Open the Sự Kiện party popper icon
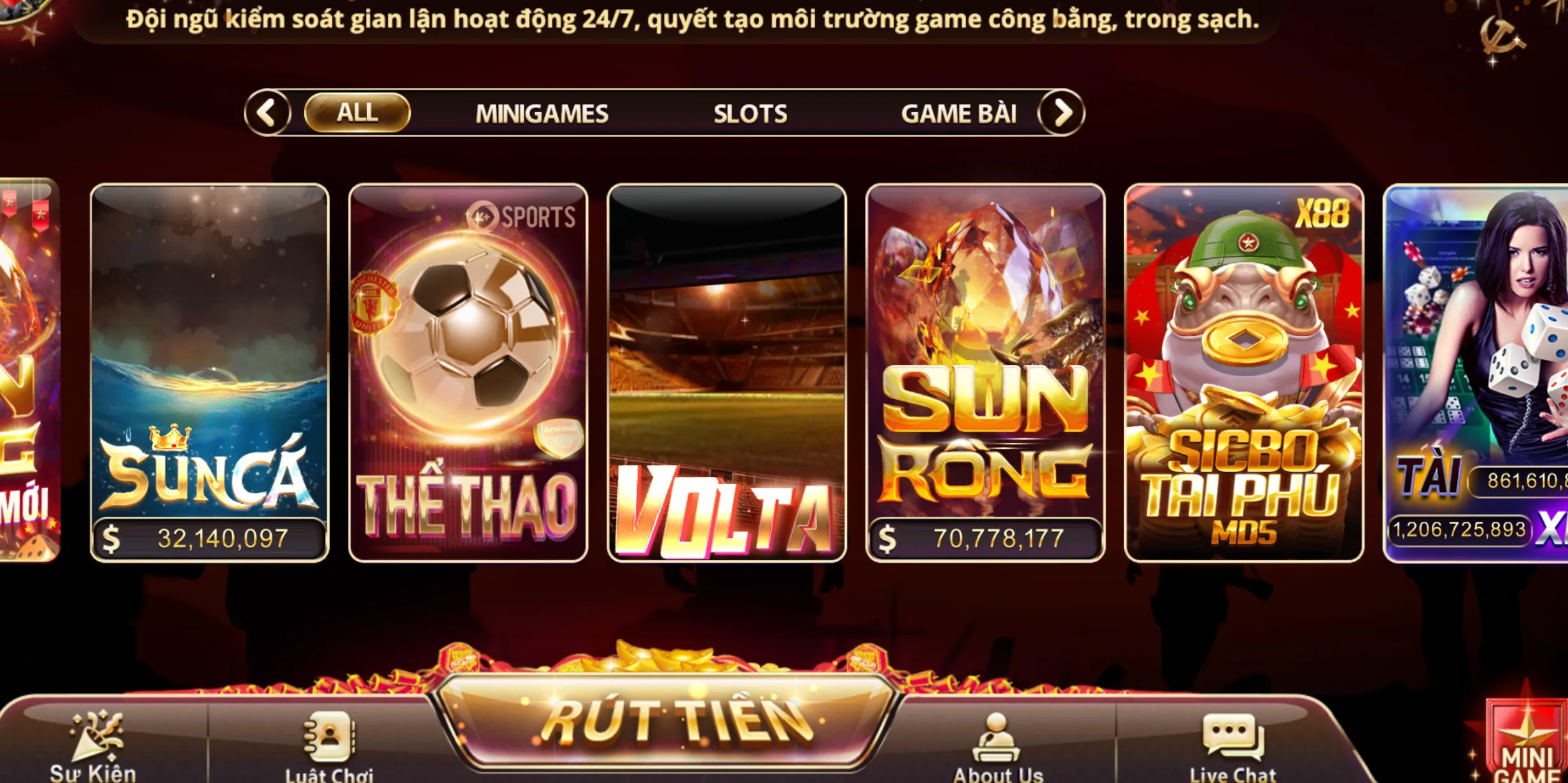 click(96, 737)
